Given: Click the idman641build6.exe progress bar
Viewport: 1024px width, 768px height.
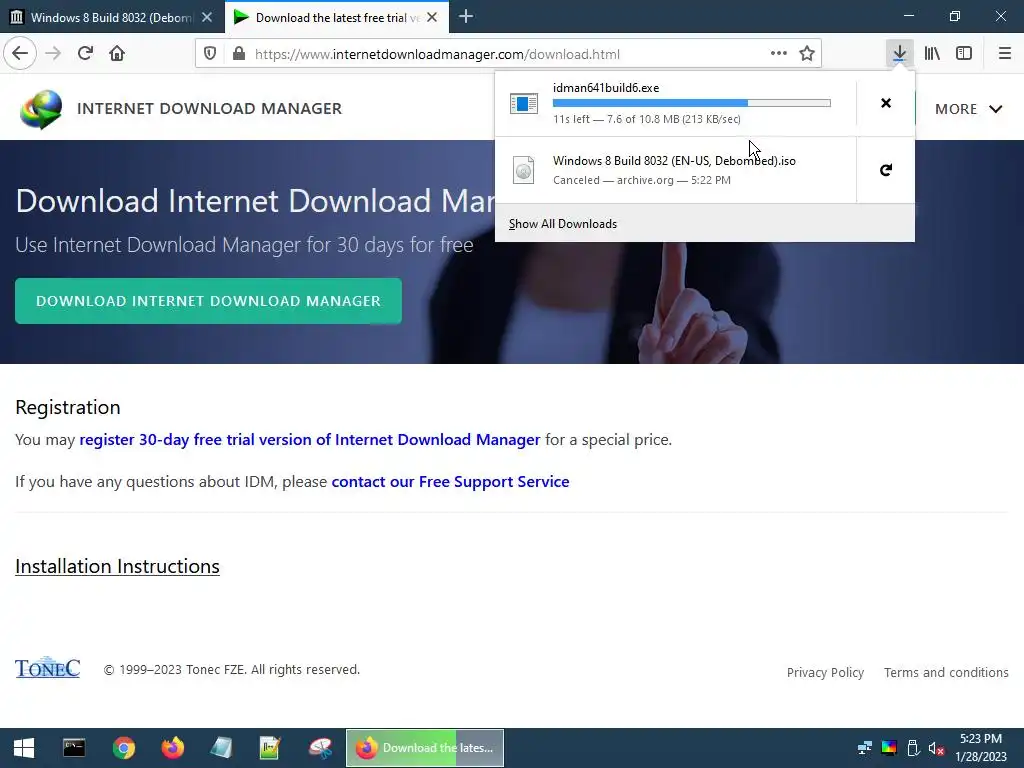Looking at the screenshot, I should 692,103.
